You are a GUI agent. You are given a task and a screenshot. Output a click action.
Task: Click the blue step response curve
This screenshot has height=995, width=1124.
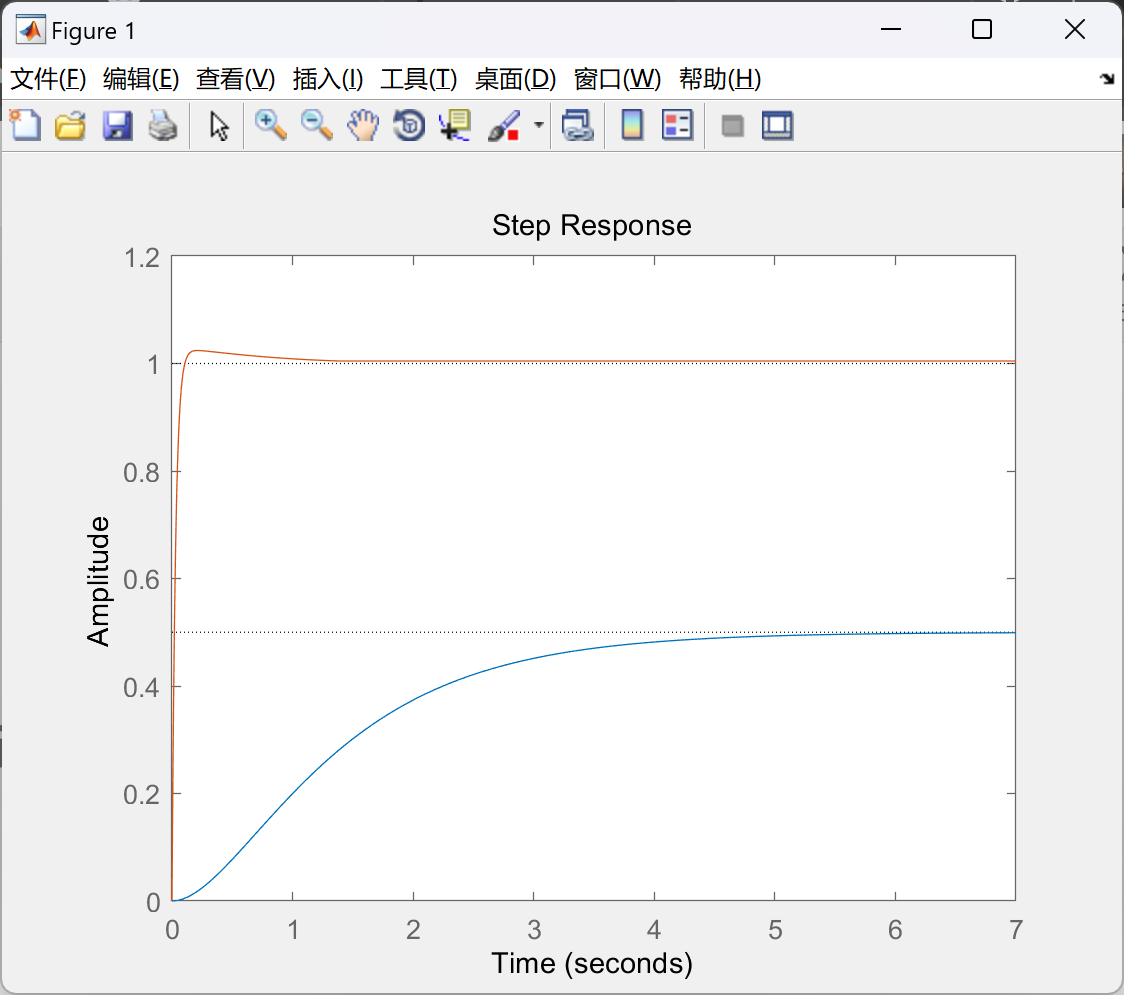coord(414,699)
